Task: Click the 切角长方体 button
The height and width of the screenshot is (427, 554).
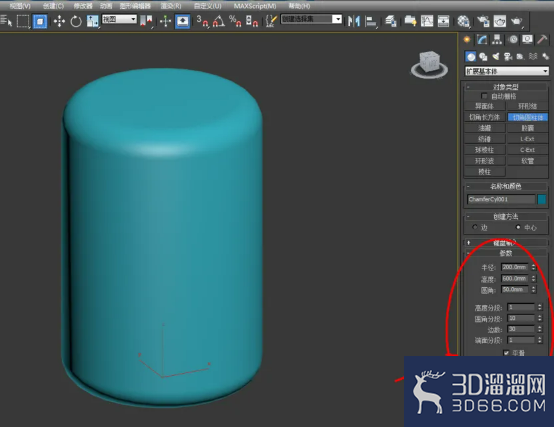Action: (484, 117)
